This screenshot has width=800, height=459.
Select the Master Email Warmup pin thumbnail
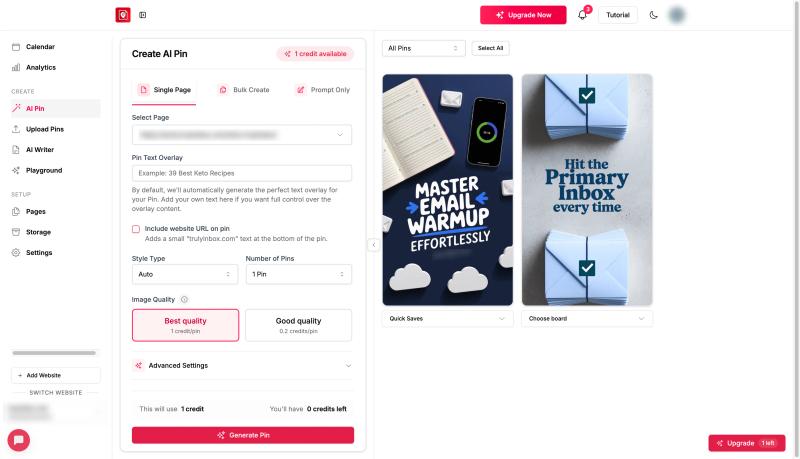447,190
